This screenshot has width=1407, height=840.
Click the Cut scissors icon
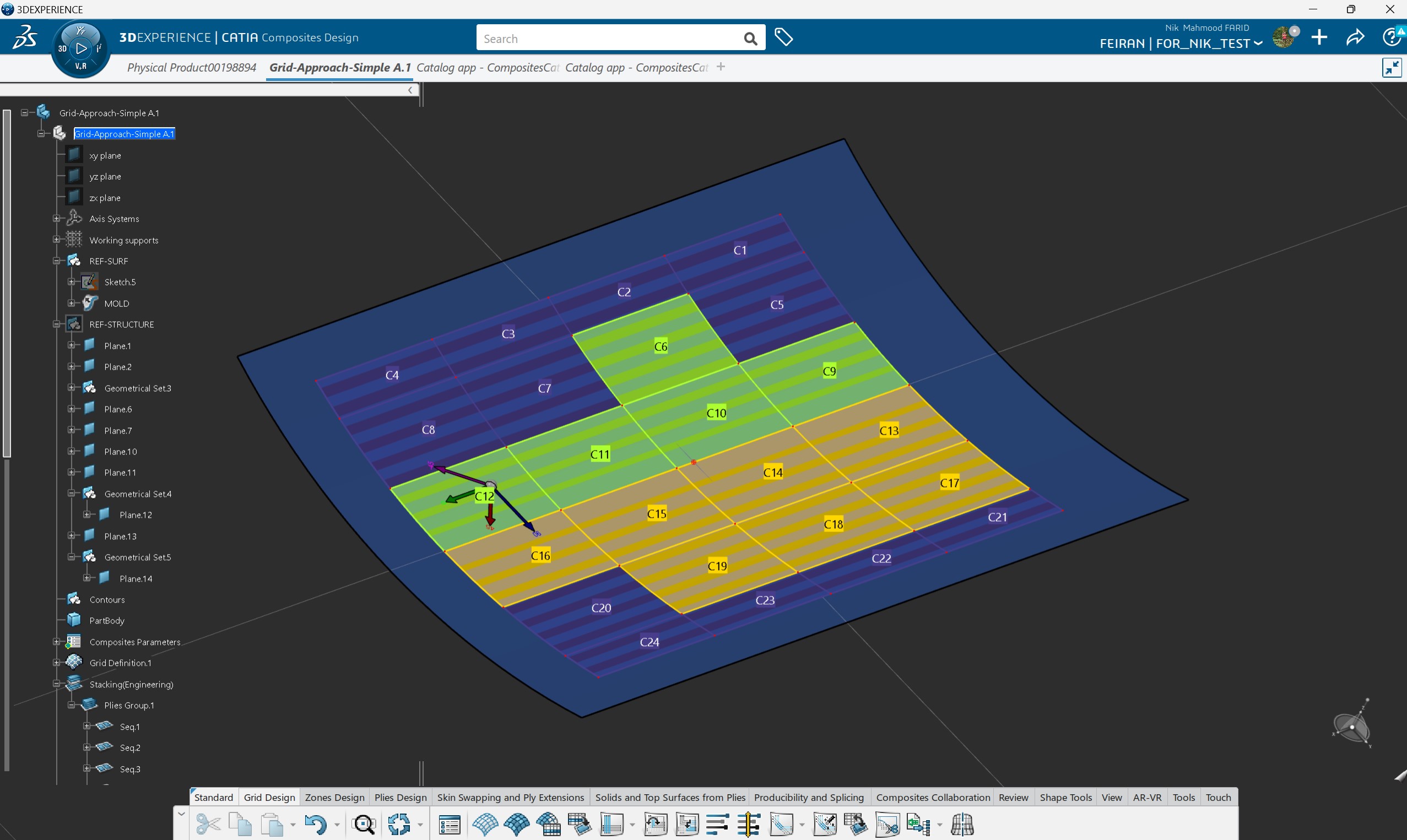(208, 824)
